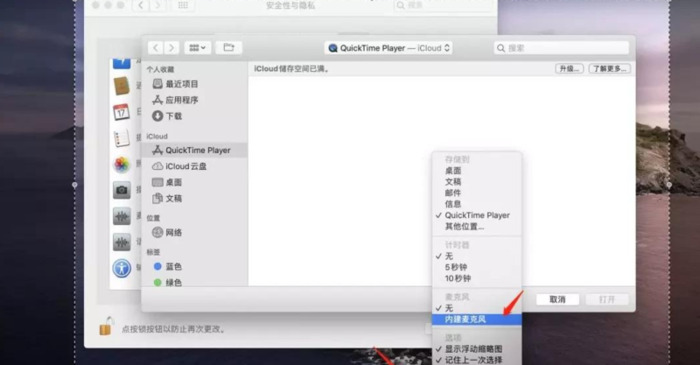
Task: Focus search field in 安全性与隐私 window
Action: tap(445, 5)
